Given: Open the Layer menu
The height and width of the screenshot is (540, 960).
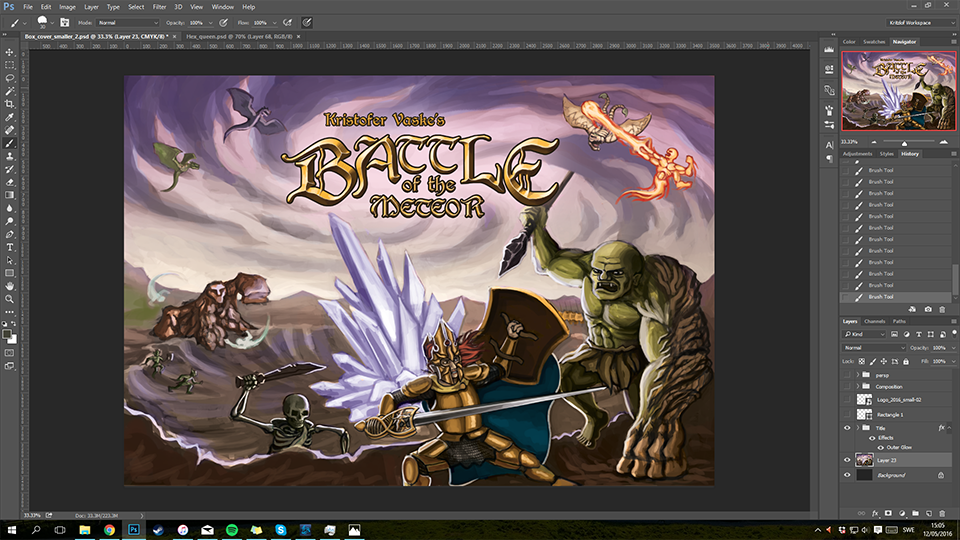Looking at the screenshot, I should (x=91, y=7).
